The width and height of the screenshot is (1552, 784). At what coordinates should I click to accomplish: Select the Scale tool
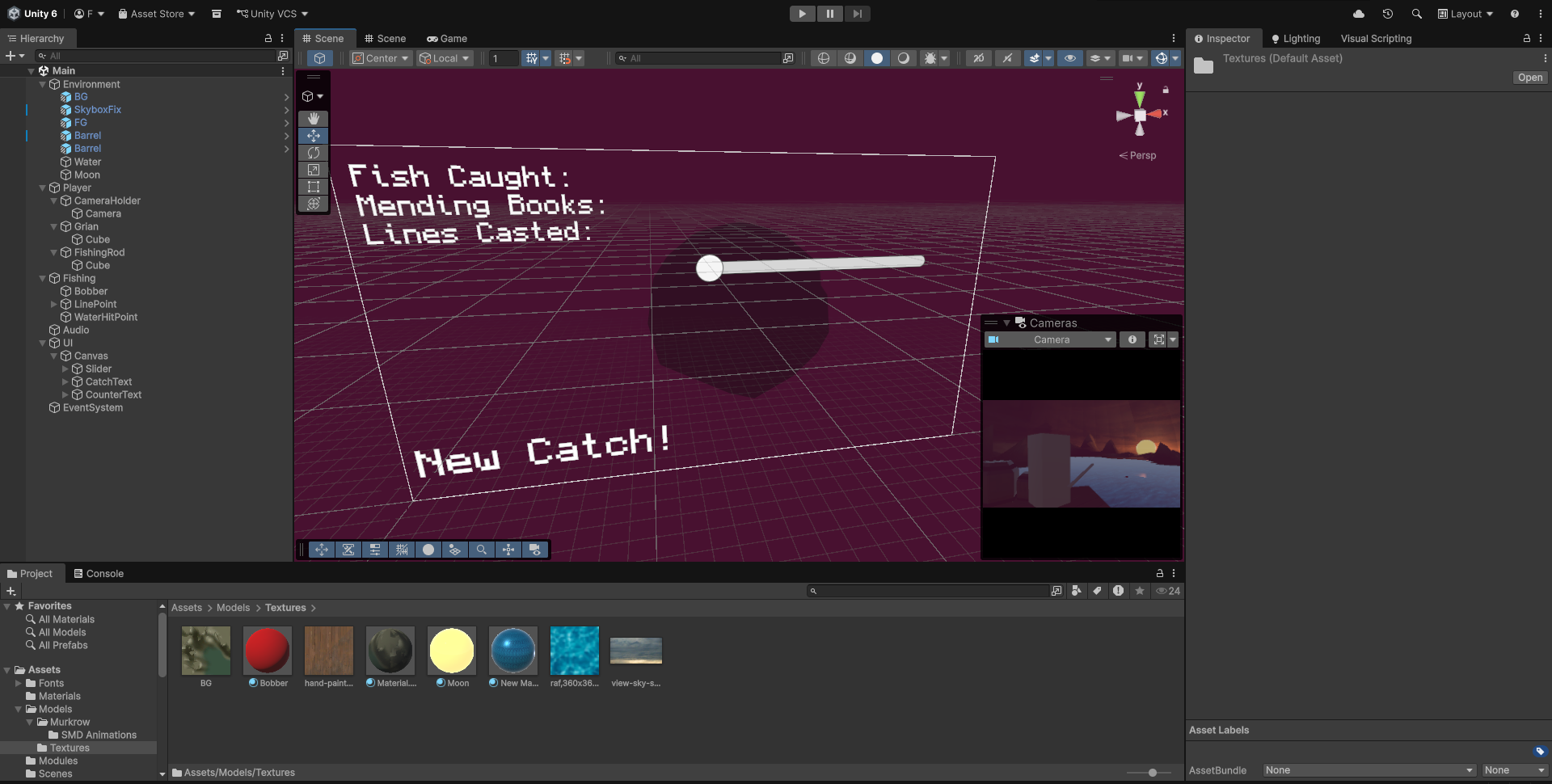pyautogui.click(x=314, y=170)
